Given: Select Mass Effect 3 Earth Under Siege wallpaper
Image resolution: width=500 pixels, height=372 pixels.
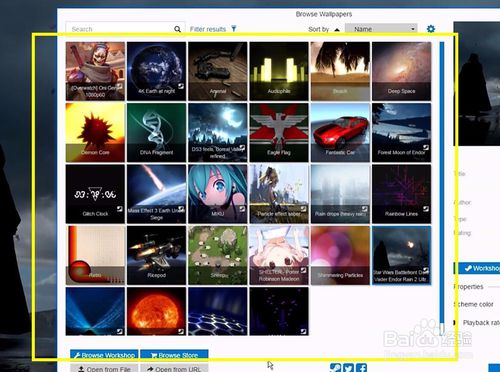Looking at the screenshot, I should pos(157,194).
